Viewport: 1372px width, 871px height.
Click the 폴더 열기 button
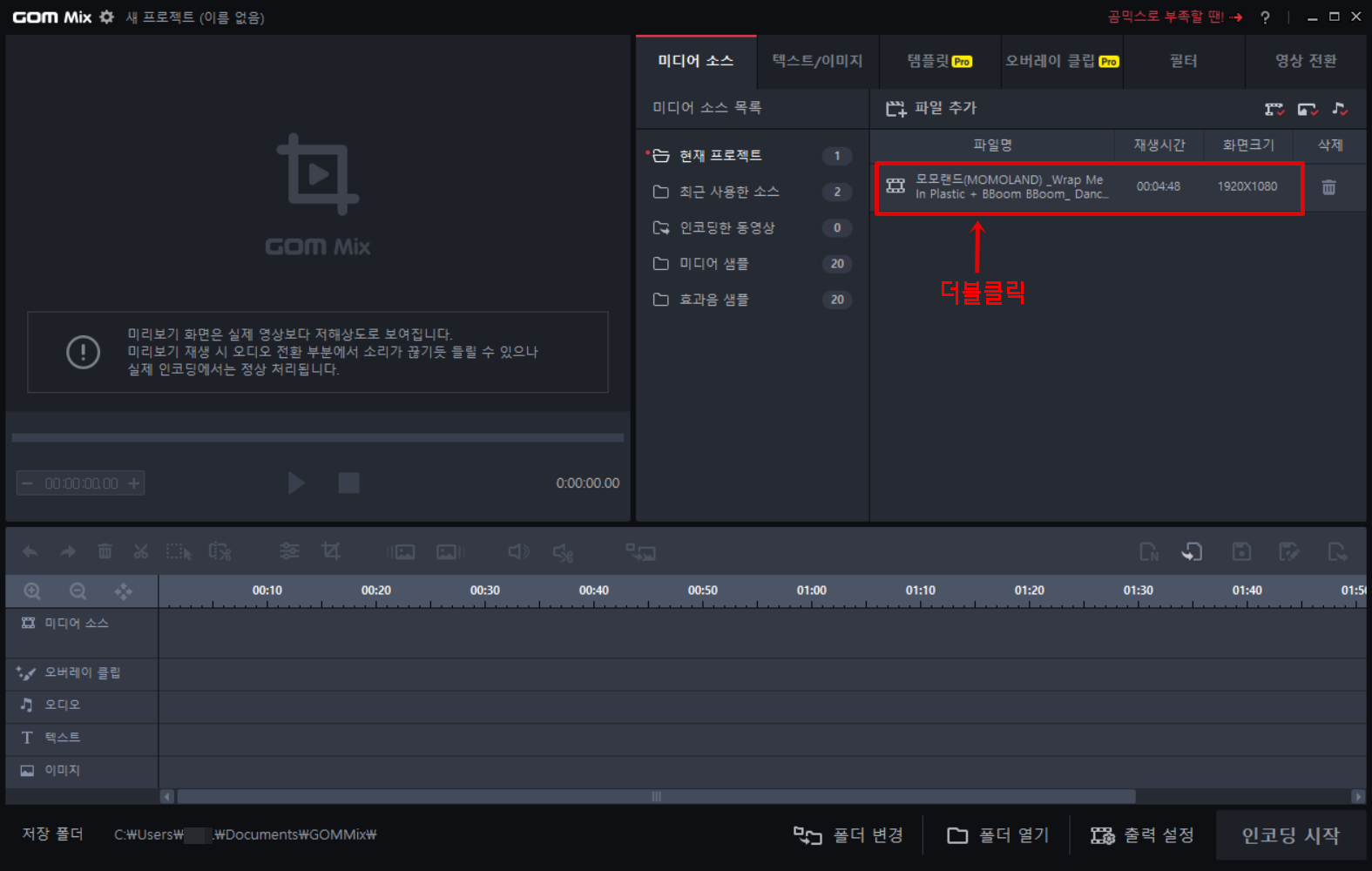pos(998,835)
